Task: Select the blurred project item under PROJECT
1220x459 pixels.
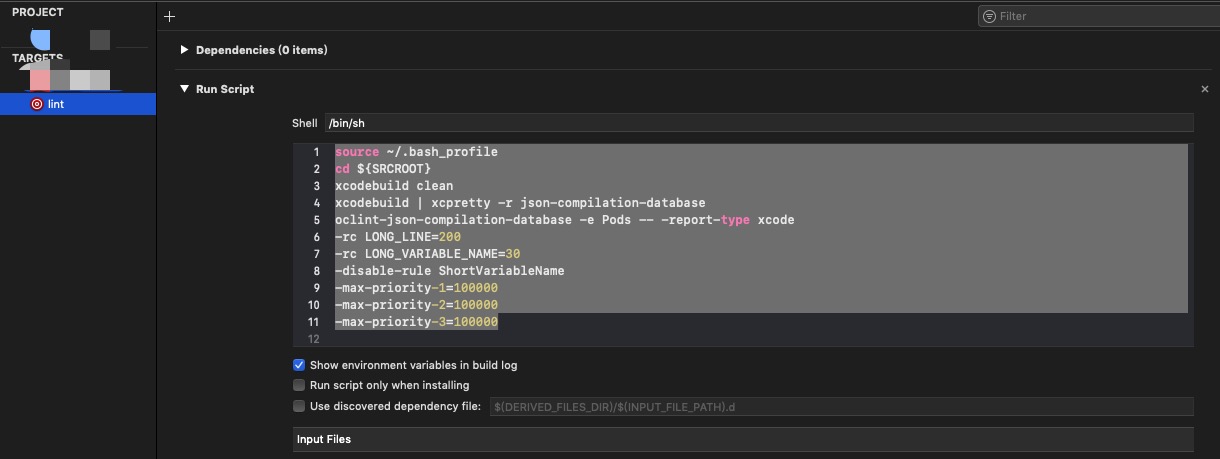Action: tap(70, 39)
